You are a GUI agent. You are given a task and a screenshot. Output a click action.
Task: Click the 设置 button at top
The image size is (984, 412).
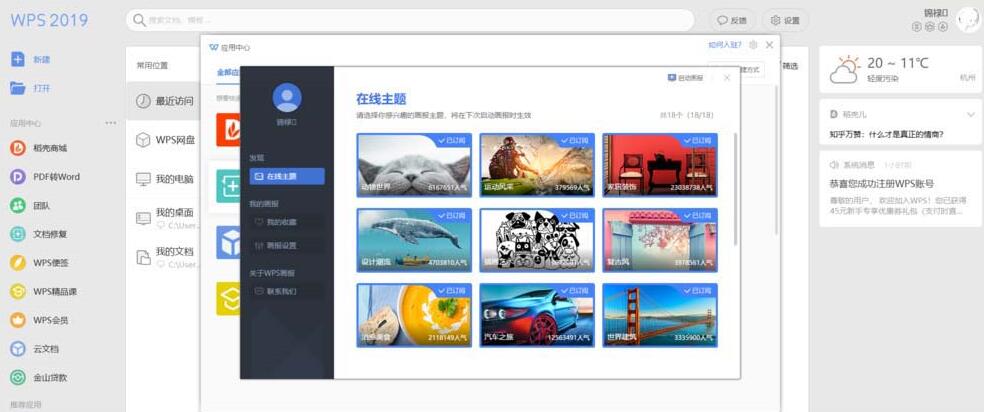[785, 20]
